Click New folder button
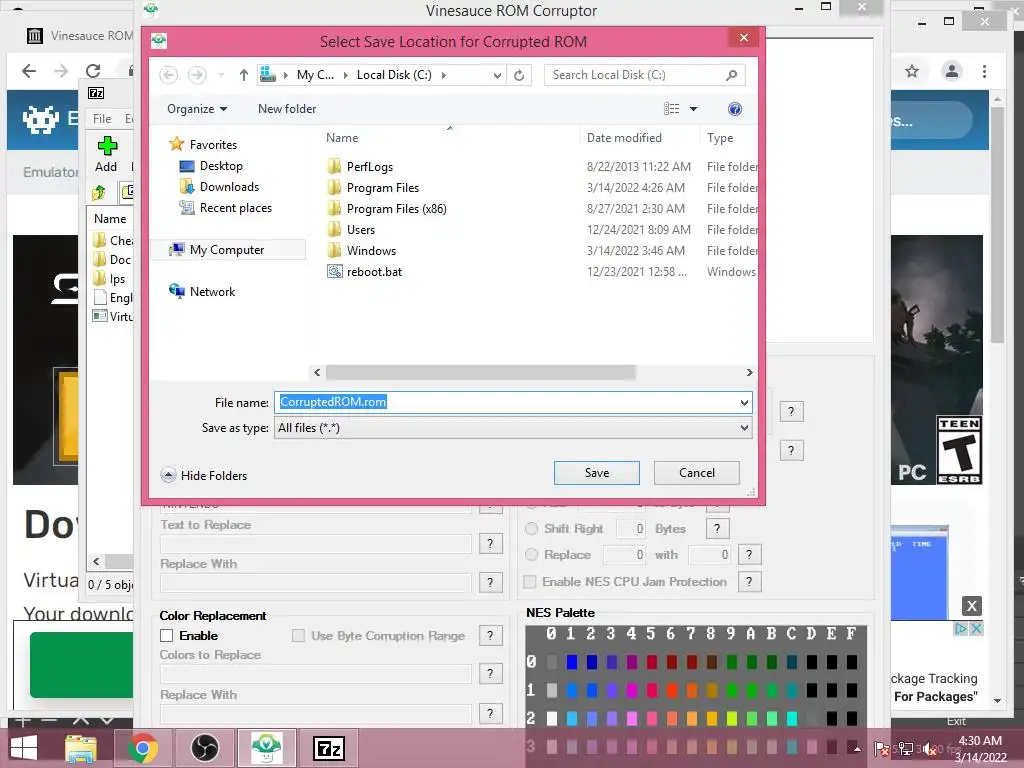Screen dimensions: 1024x768 287,109
